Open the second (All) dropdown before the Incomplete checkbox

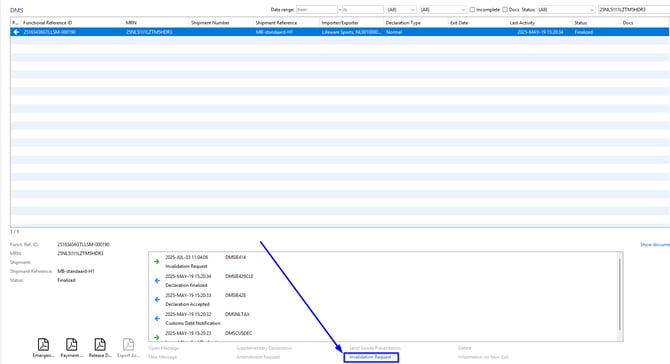(443, 9)
